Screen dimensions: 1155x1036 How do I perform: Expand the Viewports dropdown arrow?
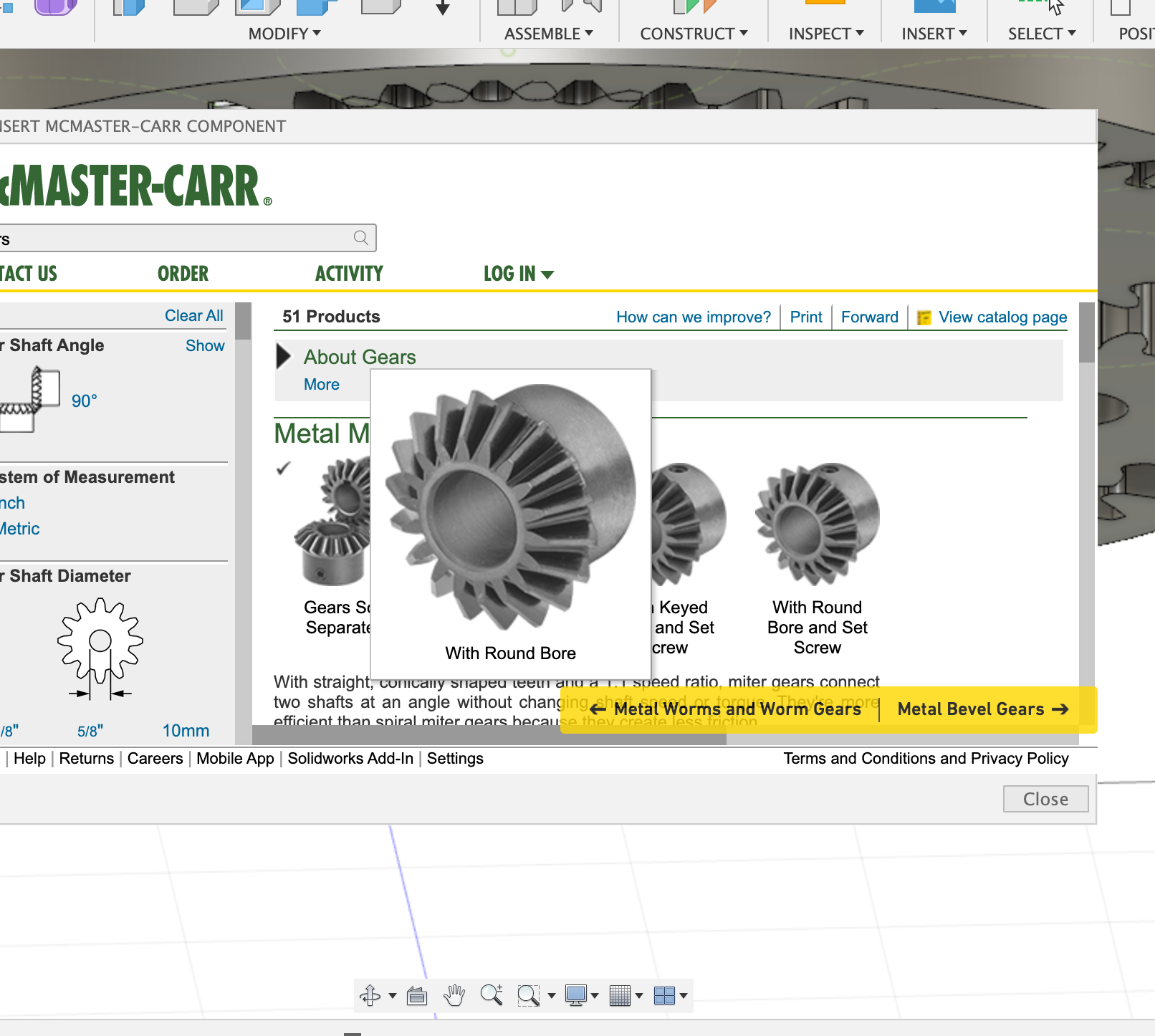(x=684, y=995)
